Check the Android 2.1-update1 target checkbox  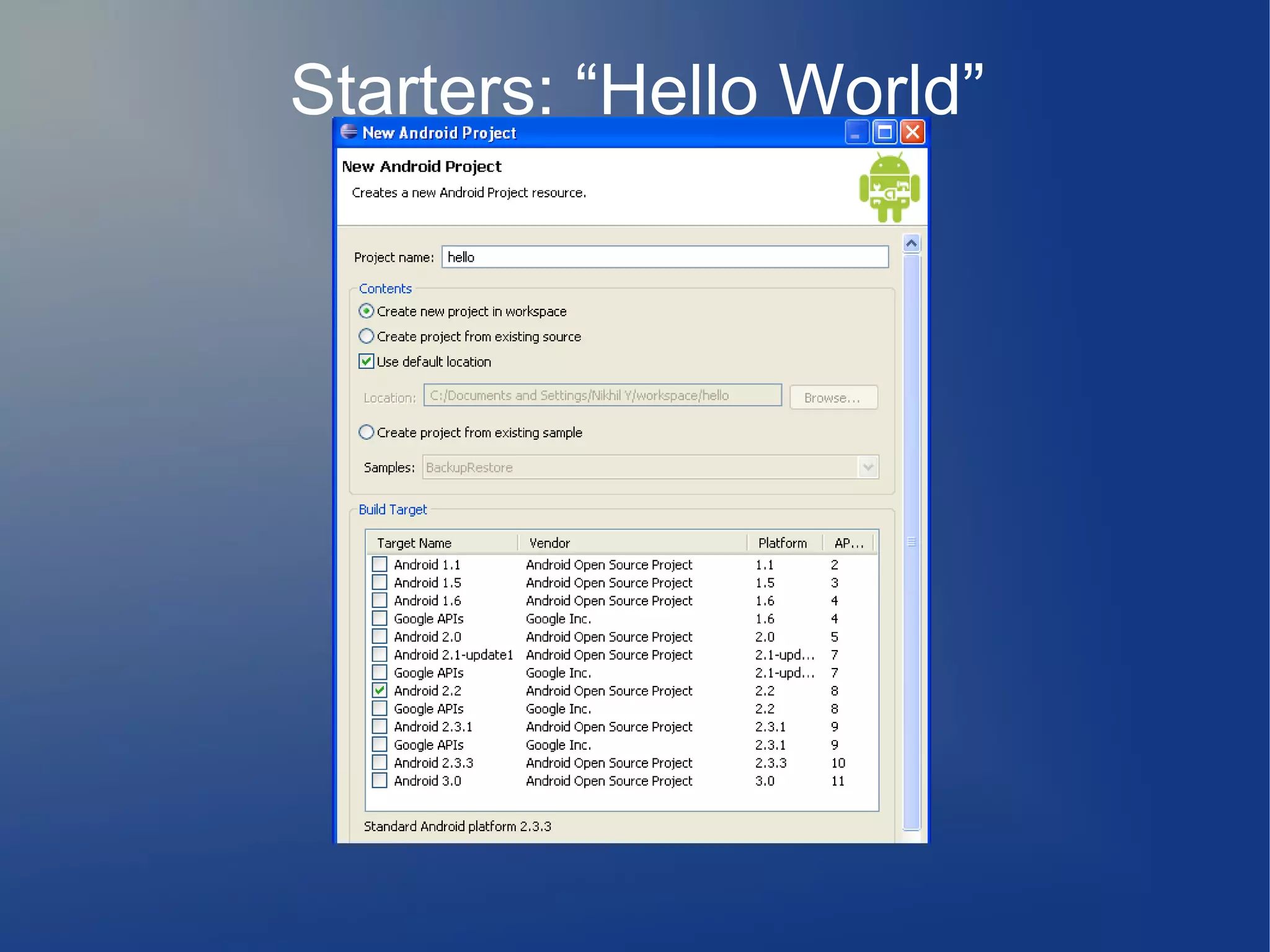click(x=380, y=654)
